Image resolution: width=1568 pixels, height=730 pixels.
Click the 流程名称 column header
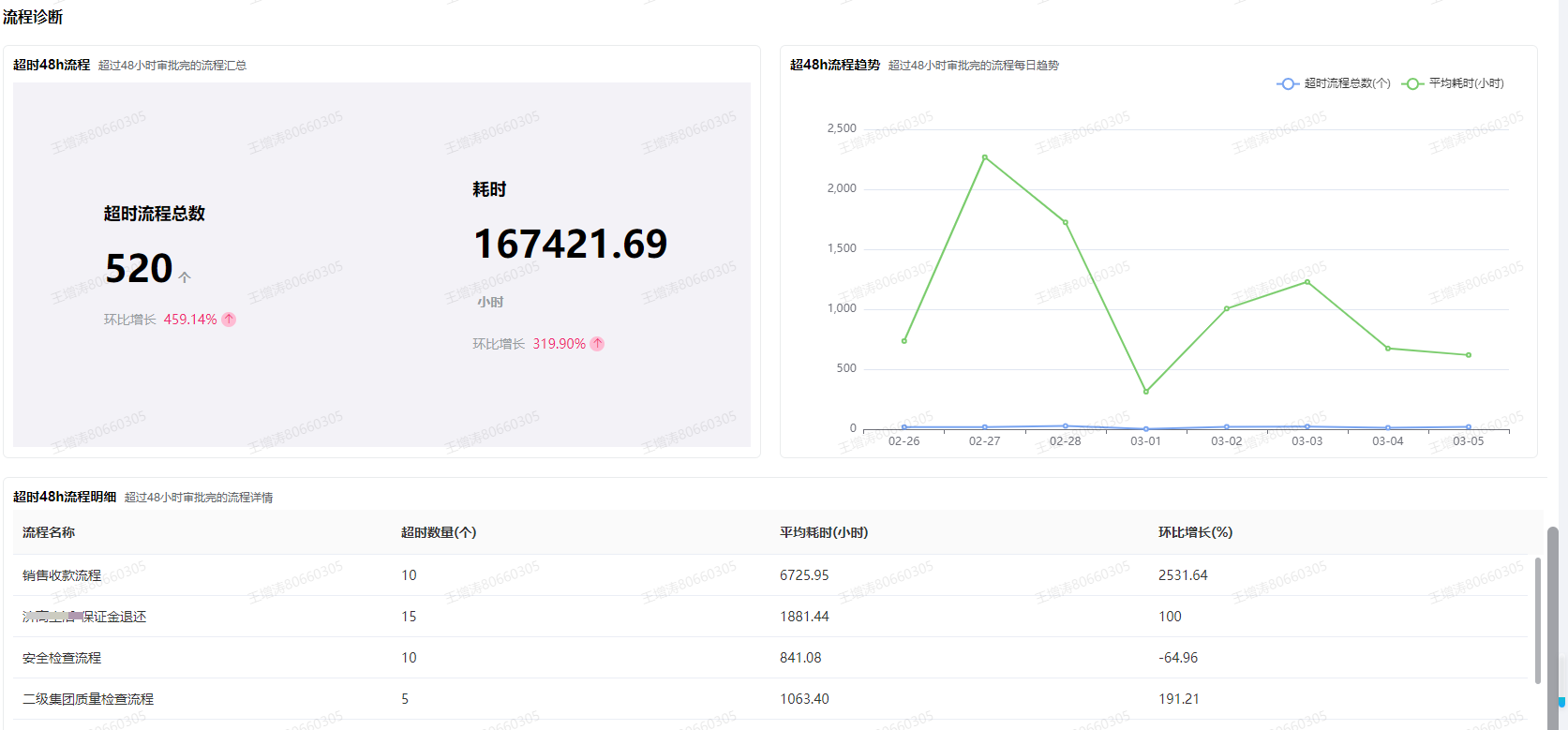[x=49, y=532]
